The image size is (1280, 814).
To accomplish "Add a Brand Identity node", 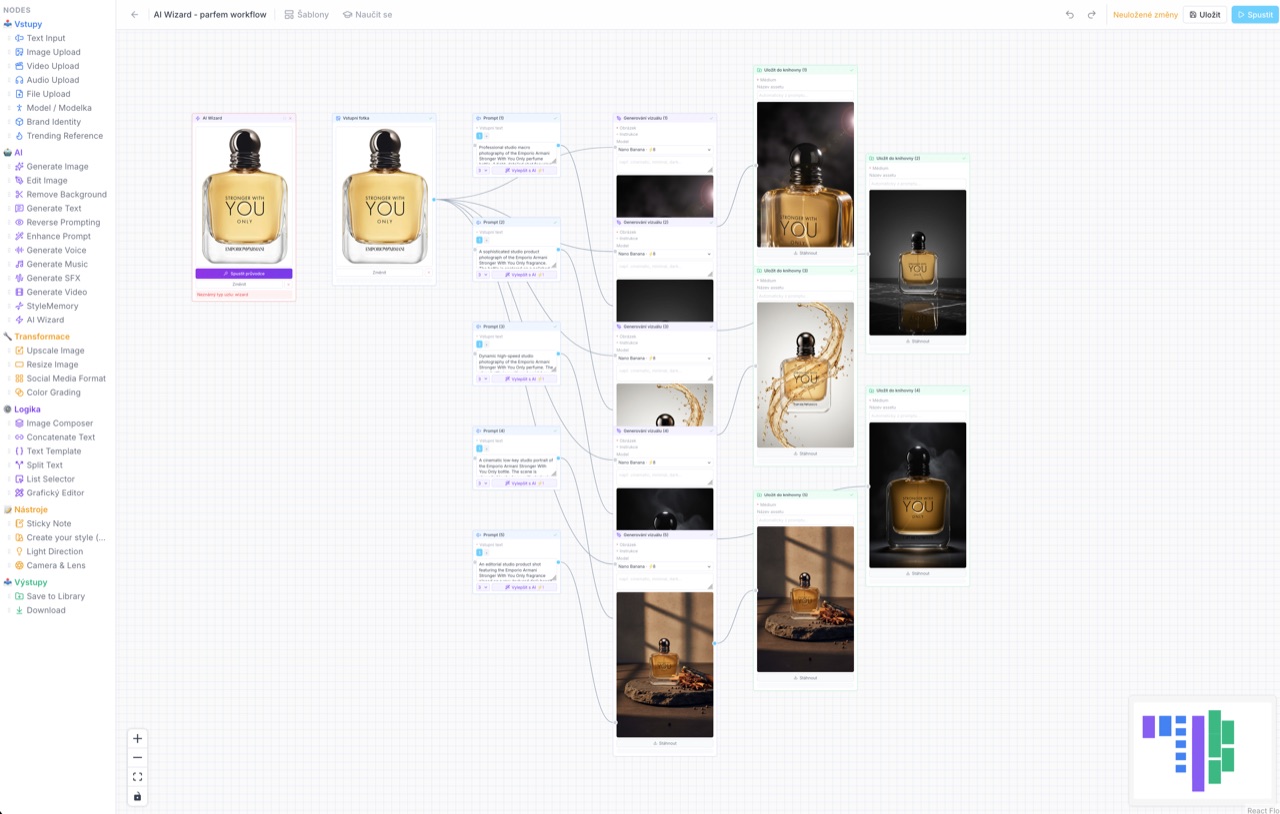I will [53, 122].
